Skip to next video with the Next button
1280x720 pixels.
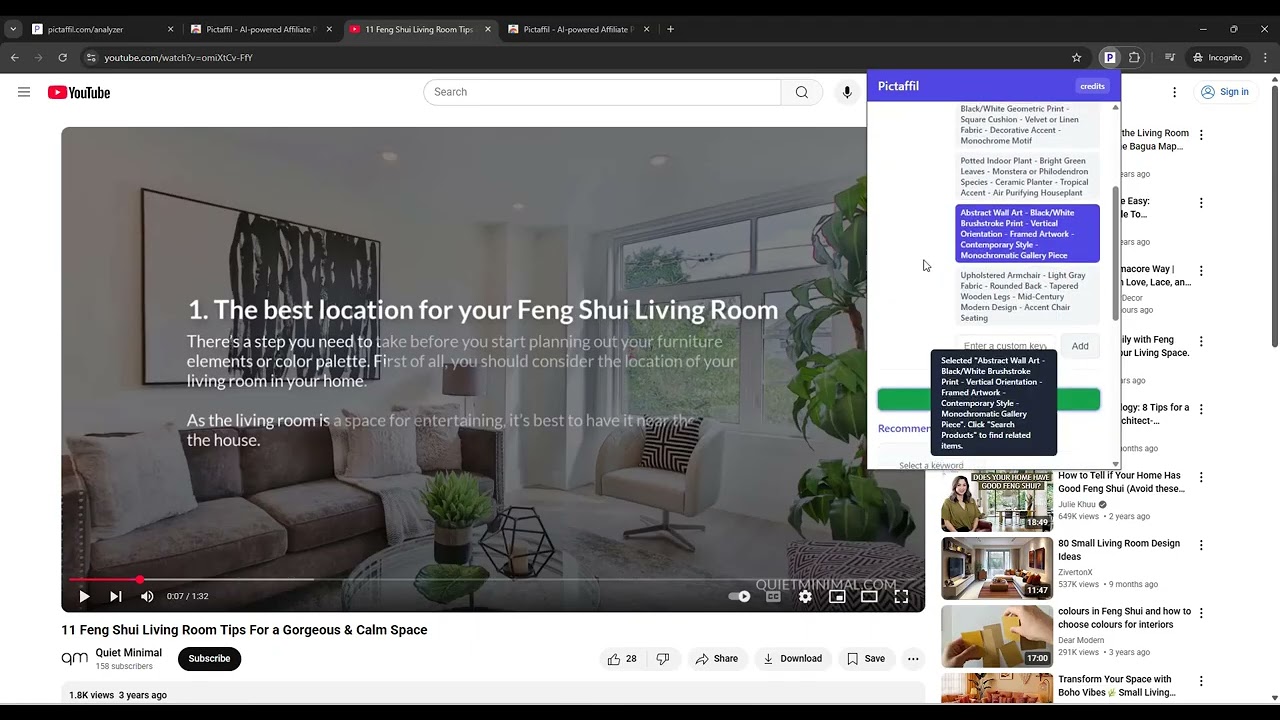tap(116, 596)
